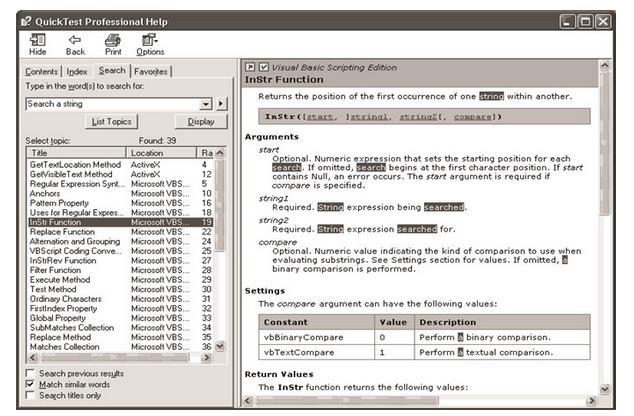This screenshot has width=634, height=416.
Task: Select VBScript Coding Conventions topic
Action: point(120,251)
